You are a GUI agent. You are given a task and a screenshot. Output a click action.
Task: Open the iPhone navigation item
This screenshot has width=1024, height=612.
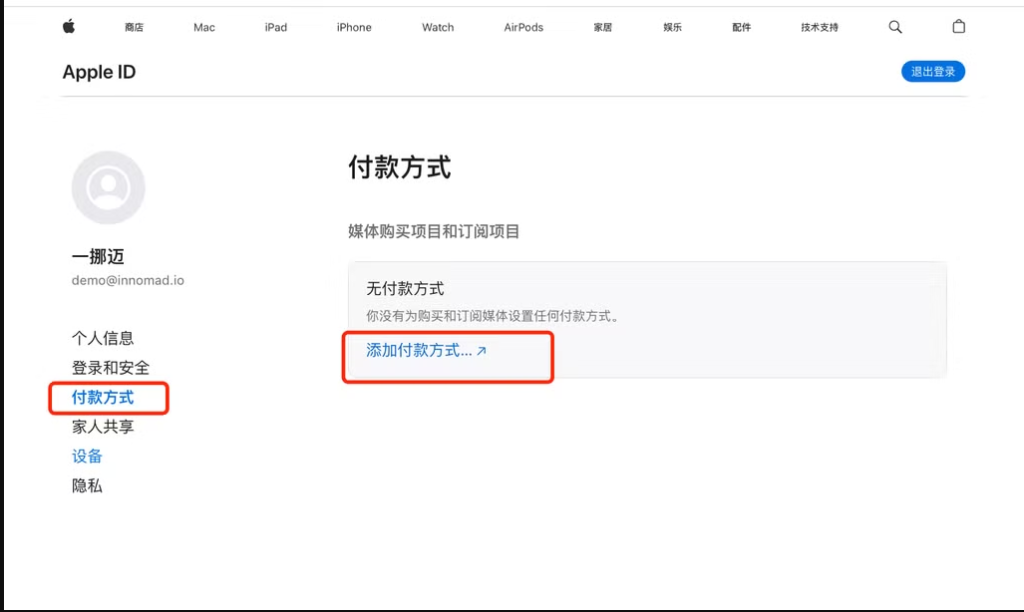[354, 28]
